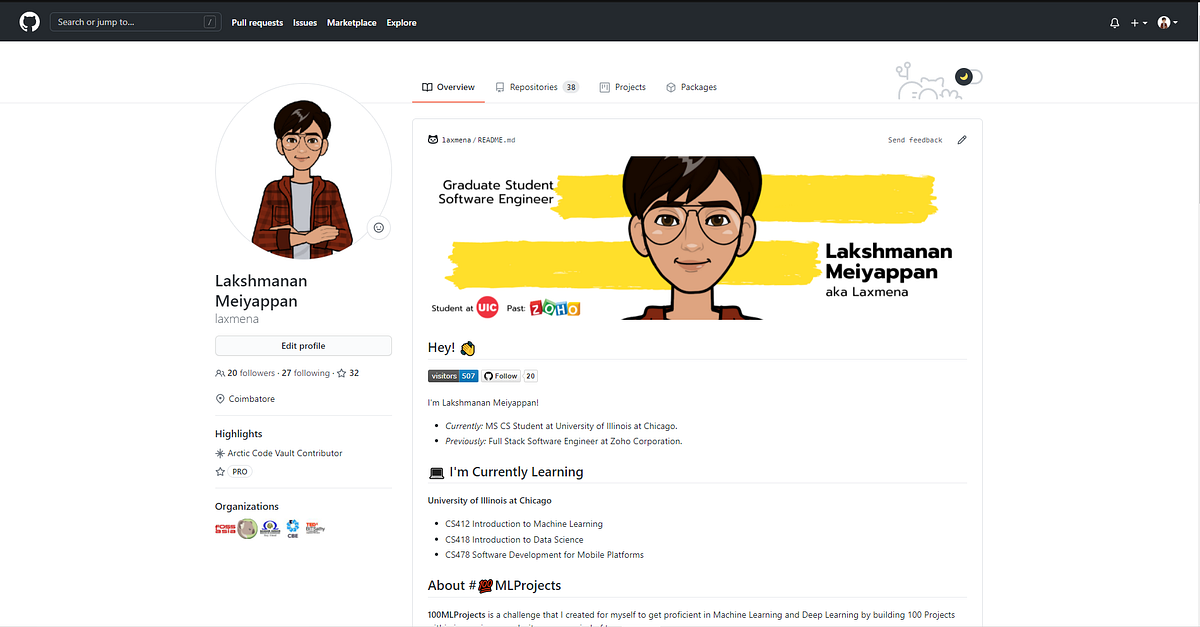Open the Projects tab

(x=623, y=87)
